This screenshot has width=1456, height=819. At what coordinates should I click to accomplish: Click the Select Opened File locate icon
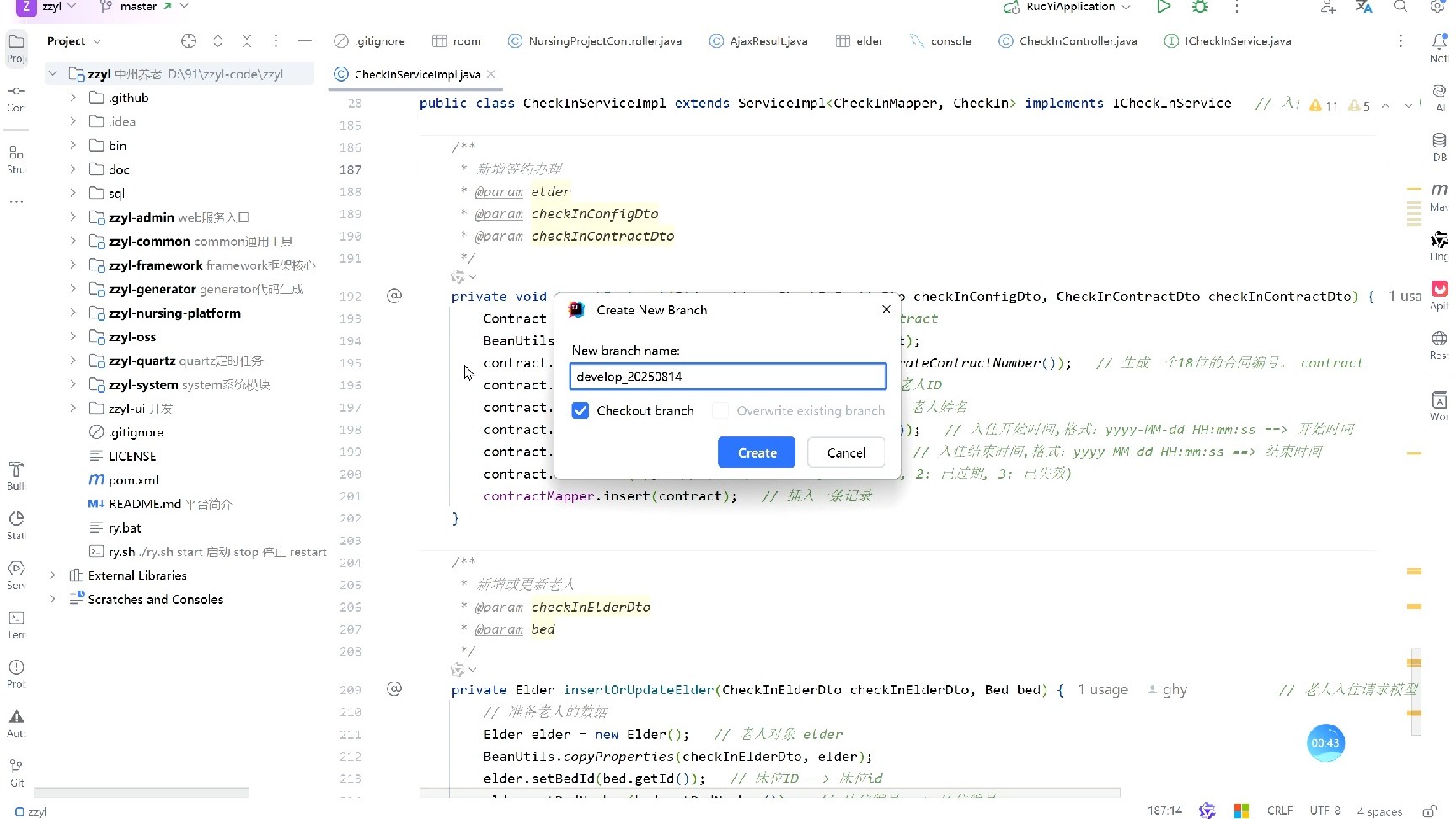coord(189,41)
